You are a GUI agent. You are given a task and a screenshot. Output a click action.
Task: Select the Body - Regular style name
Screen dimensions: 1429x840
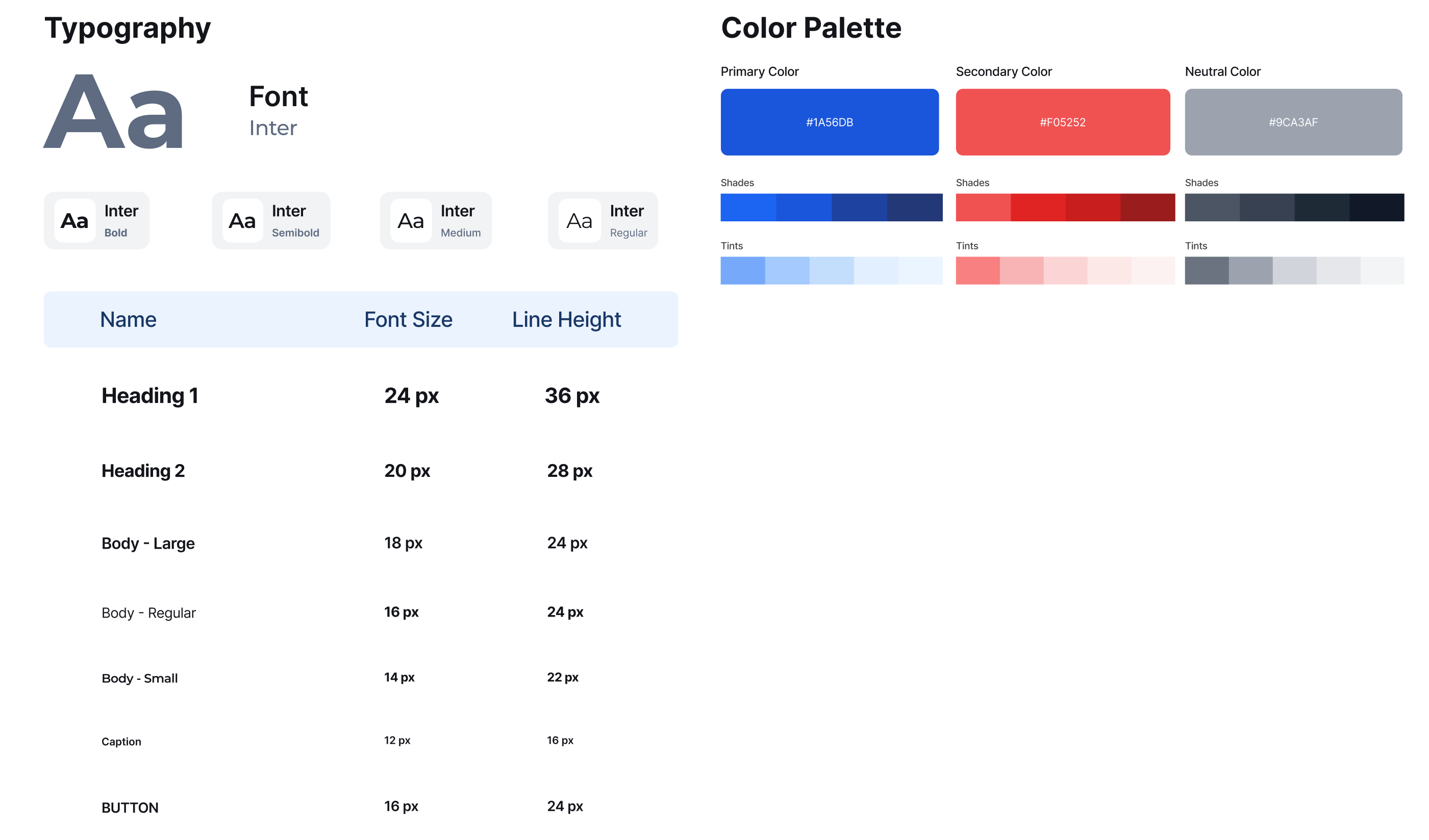[x=148, y=613]
